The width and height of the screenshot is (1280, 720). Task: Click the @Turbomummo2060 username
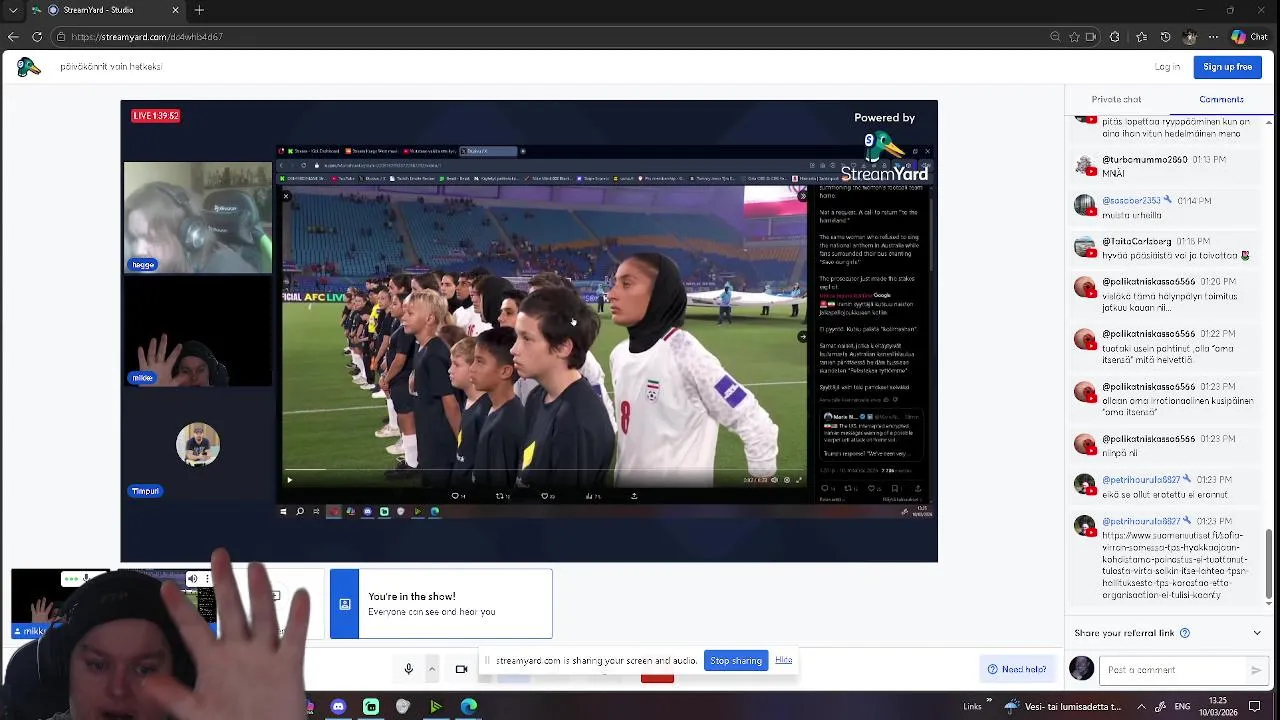click(1144, 160)
